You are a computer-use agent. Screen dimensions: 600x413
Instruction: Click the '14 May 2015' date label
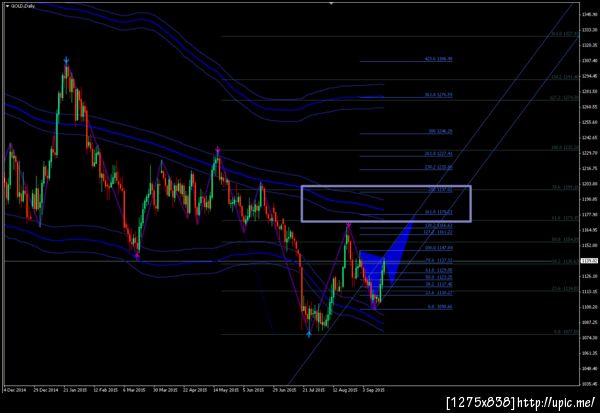(x=226, y=390)
